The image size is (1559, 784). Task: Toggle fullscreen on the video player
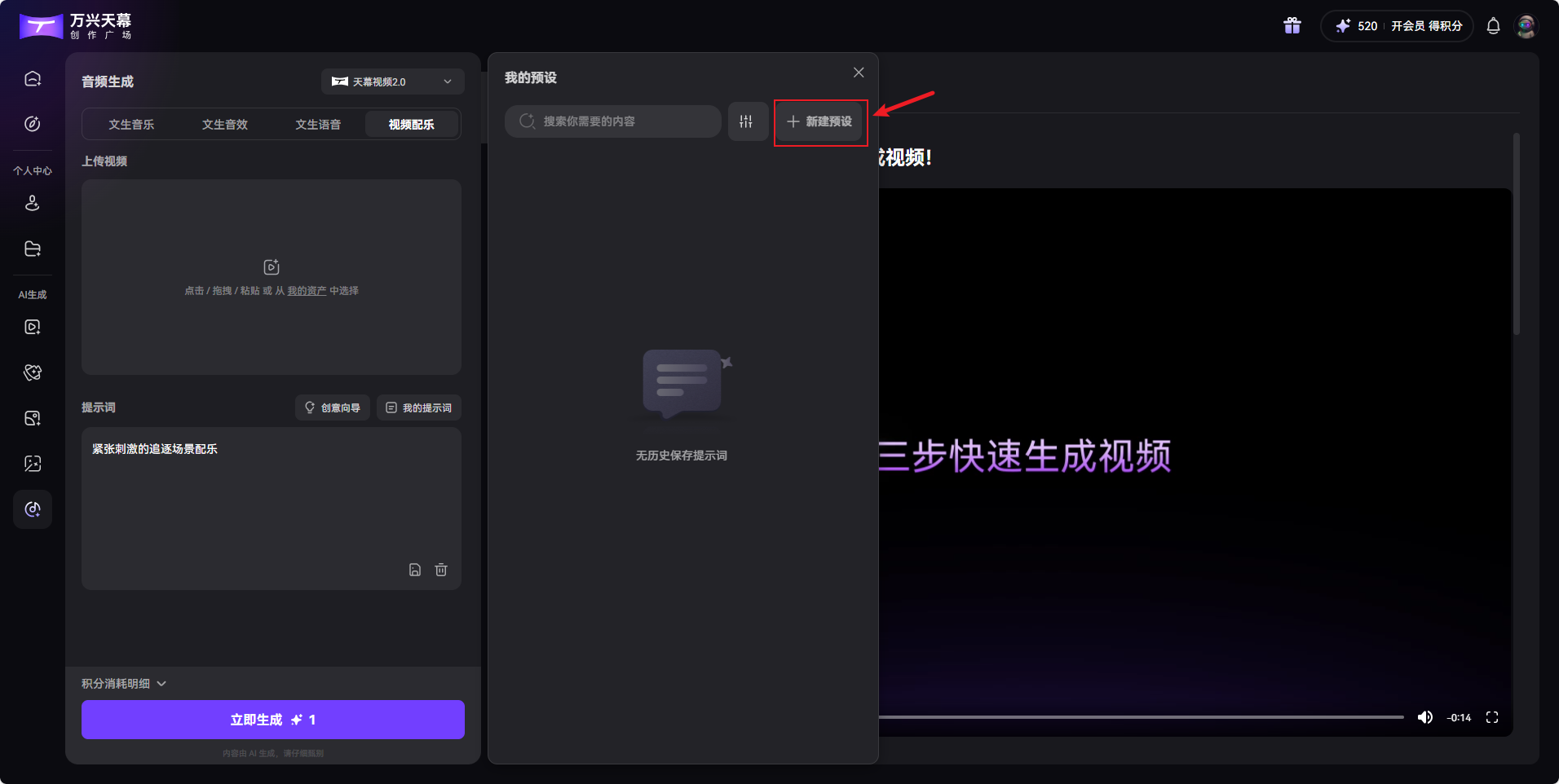pos(1493,717)
